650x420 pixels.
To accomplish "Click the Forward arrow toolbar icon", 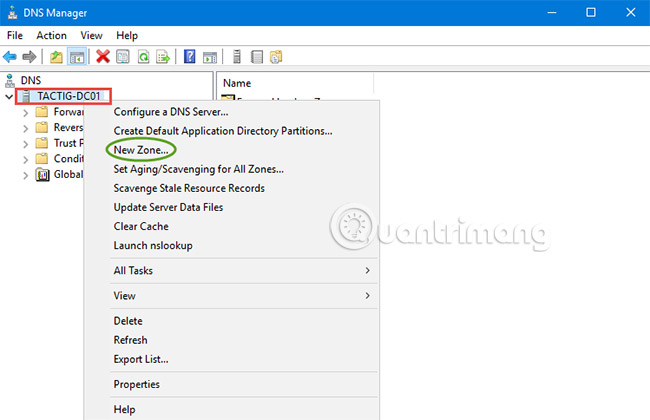I will click(x=29, y=56).
